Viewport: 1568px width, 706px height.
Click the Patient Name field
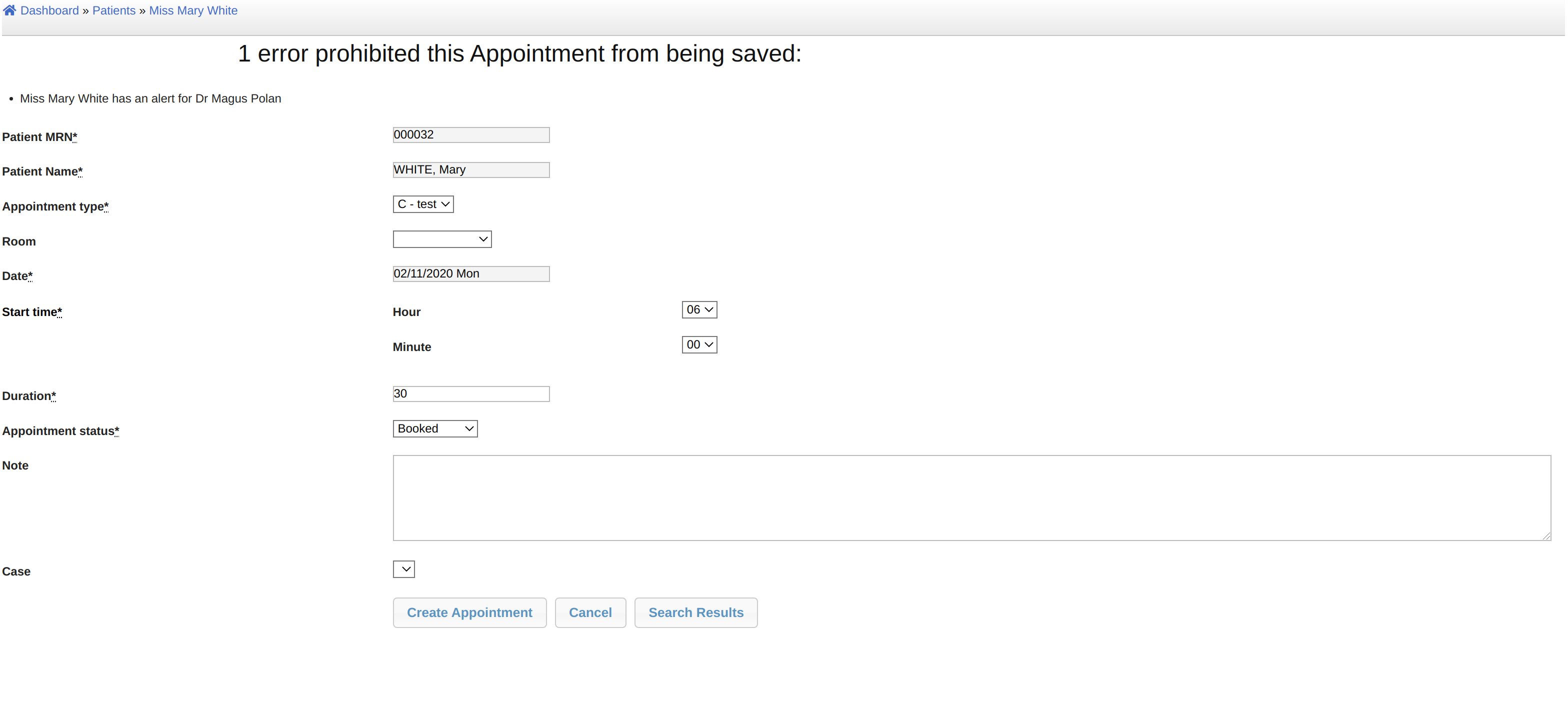(470, 170)
